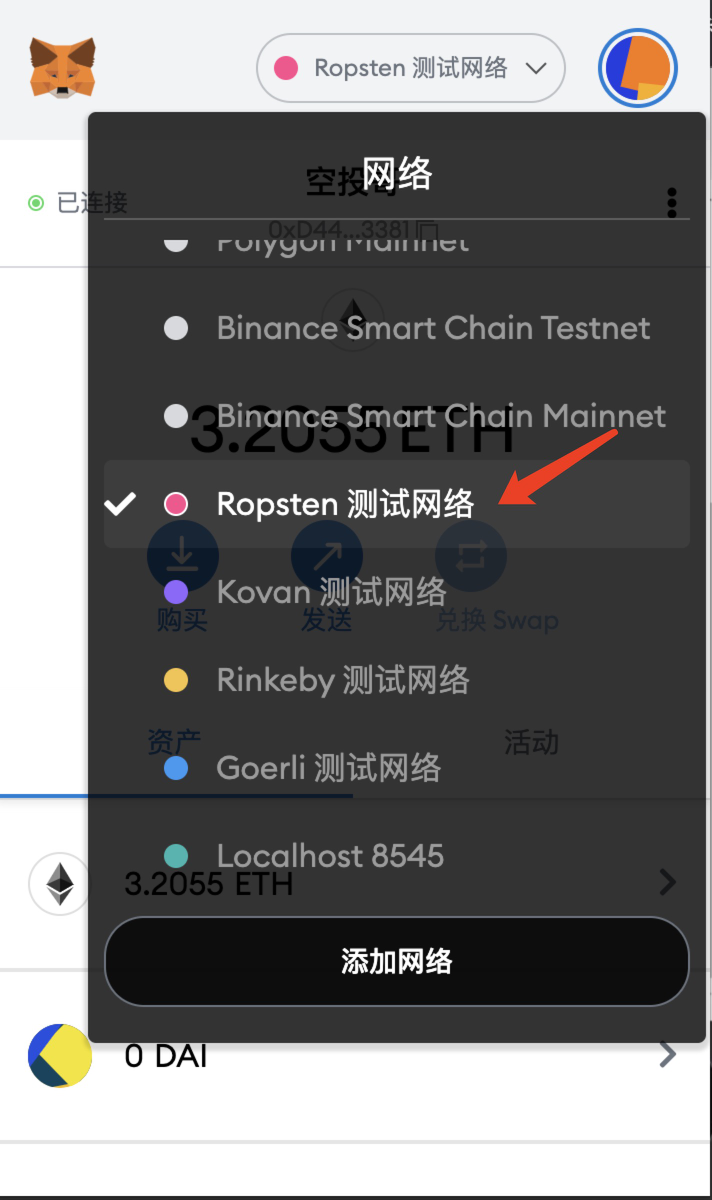Screen dimensions: 712x1200
Task: Expand the Ropsten network dropdown selector
Action: 411,68
